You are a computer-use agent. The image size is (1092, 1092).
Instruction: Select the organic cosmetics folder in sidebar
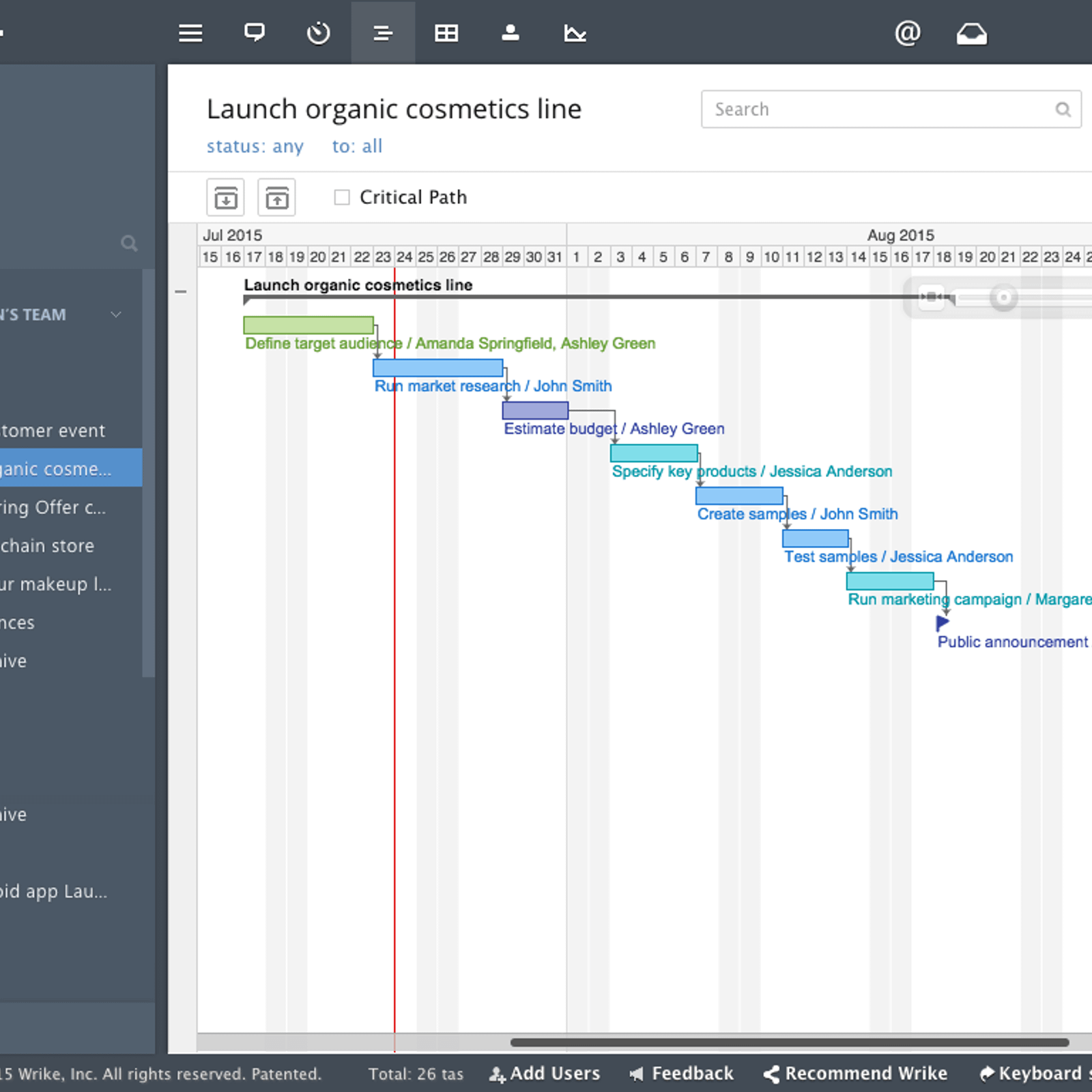[71, 469]
